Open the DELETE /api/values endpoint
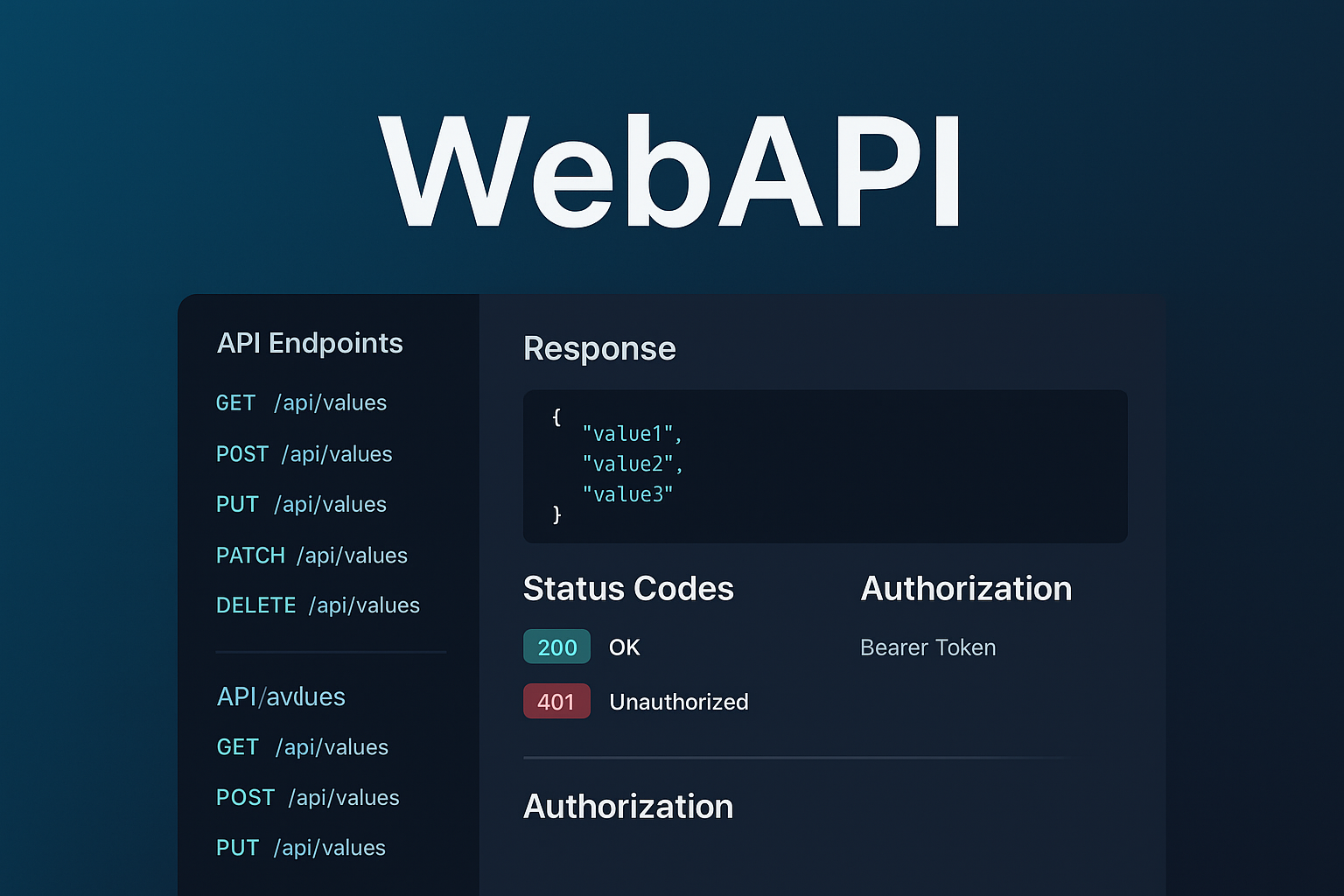Viewport: 1344px width, 896px height. pos(318,605)
